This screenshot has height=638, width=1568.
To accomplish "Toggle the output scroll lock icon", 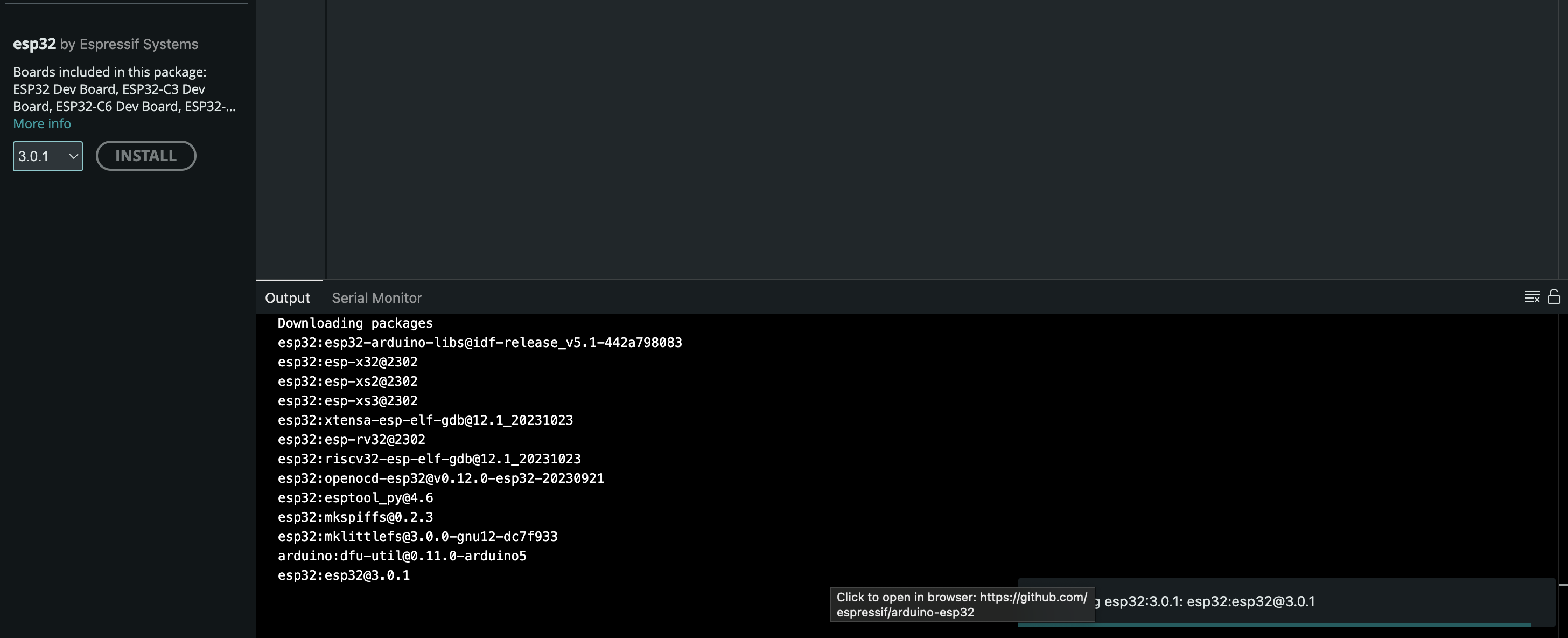I will pos(1553,297).
